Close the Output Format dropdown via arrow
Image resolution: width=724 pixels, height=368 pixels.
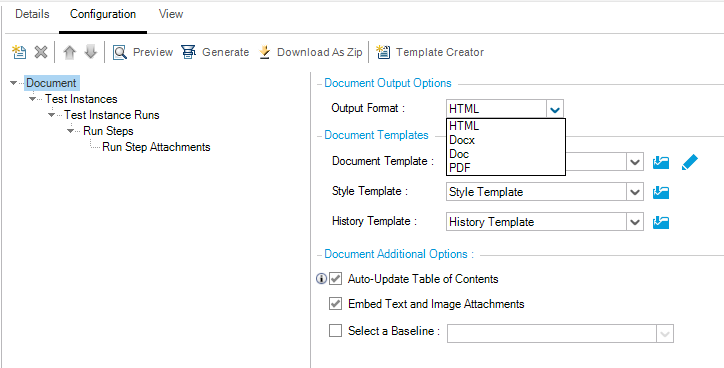tap(555, 109)
